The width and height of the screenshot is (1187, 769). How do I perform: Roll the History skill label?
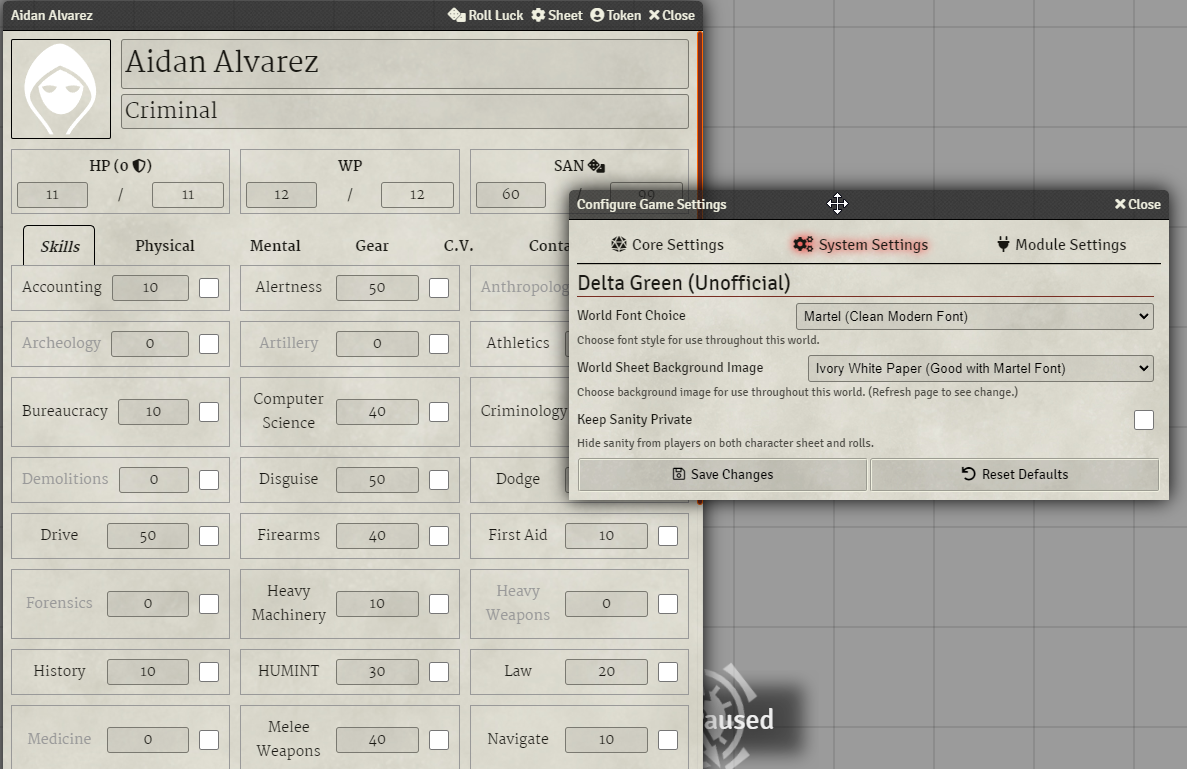click(x=59, y=671)
